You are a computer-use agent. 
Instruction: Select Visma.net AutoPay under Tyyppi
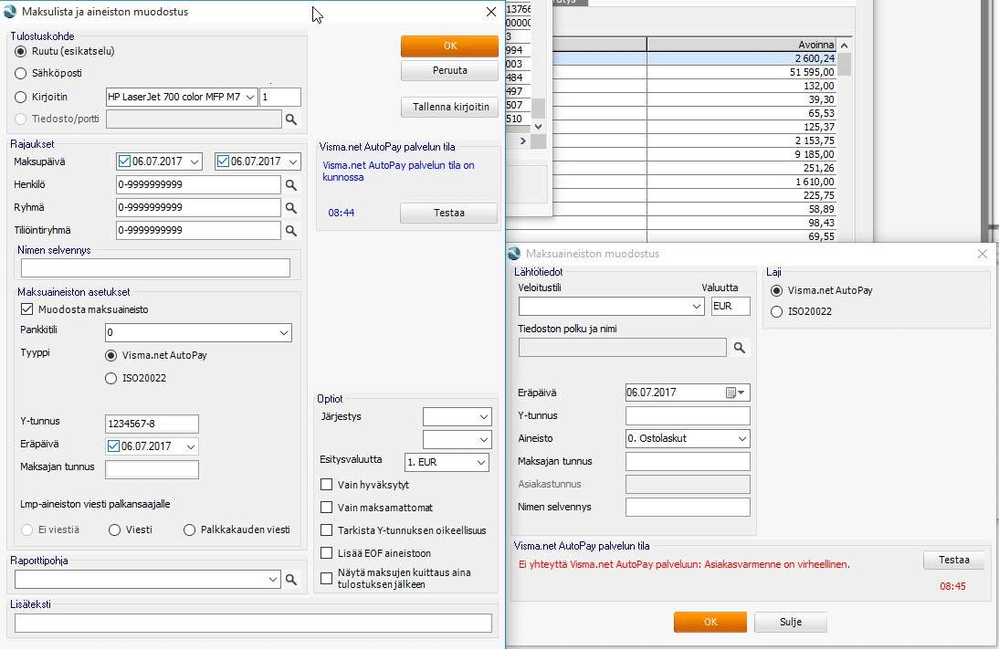(111, 355)
